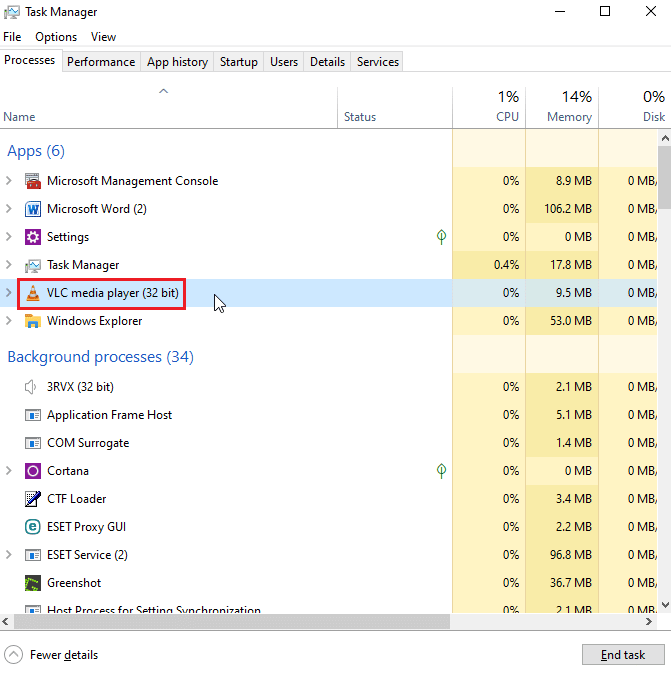
Task: Select the ESET Service 96.8 MB memory cell
Action: [562, 555]
